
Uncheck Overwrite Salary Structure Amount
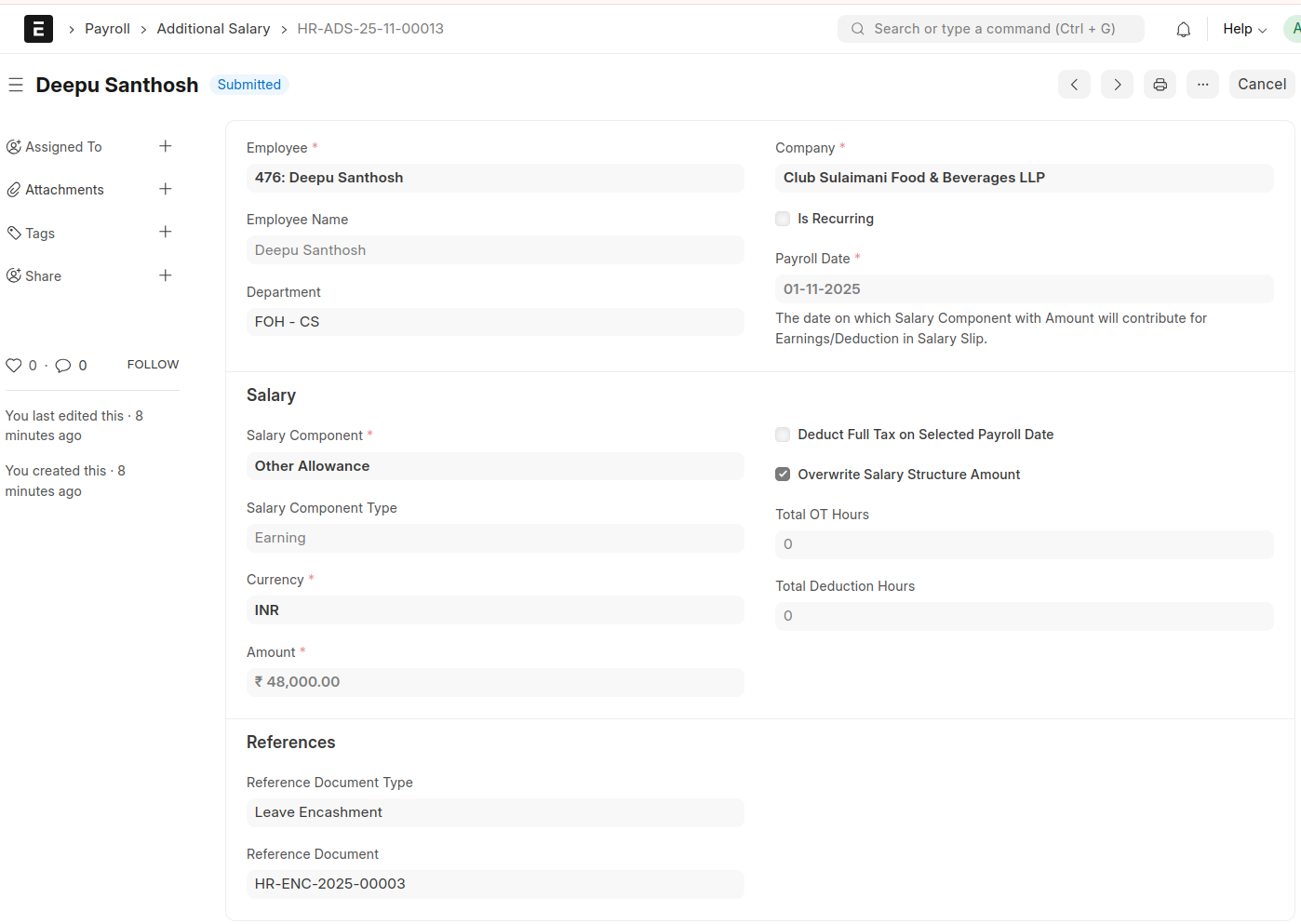click(783, 475)
